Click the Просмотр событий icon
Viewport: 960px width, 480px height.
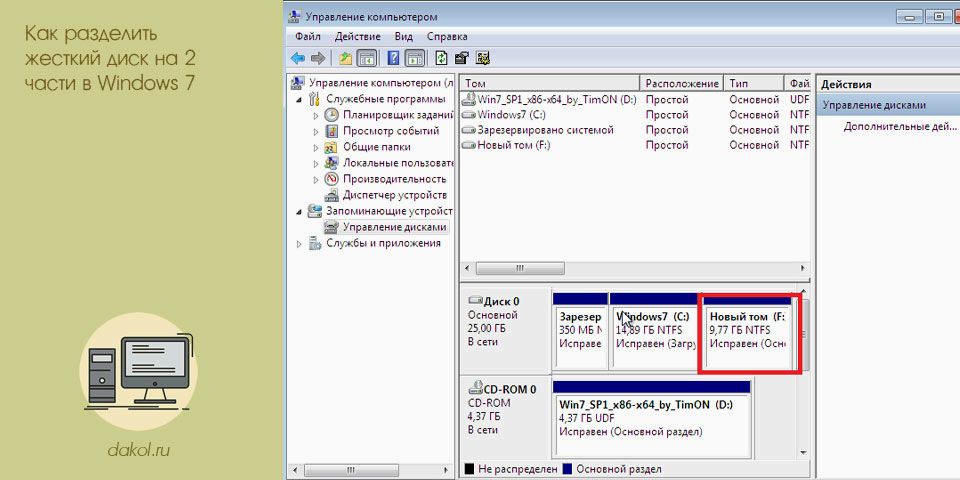[331, 130]
